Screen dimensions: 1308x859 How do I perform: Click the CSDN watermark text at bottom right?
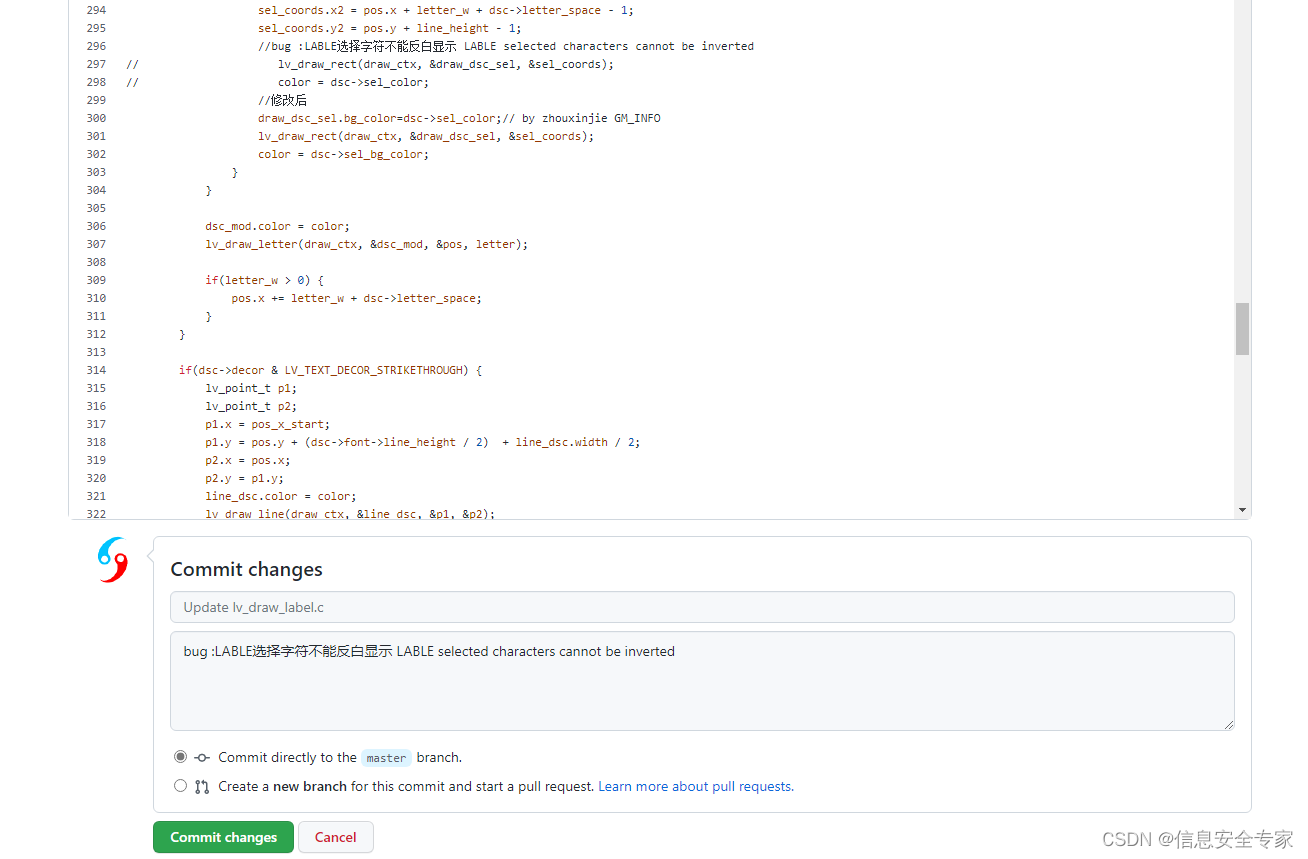(x=1200, y=840)
